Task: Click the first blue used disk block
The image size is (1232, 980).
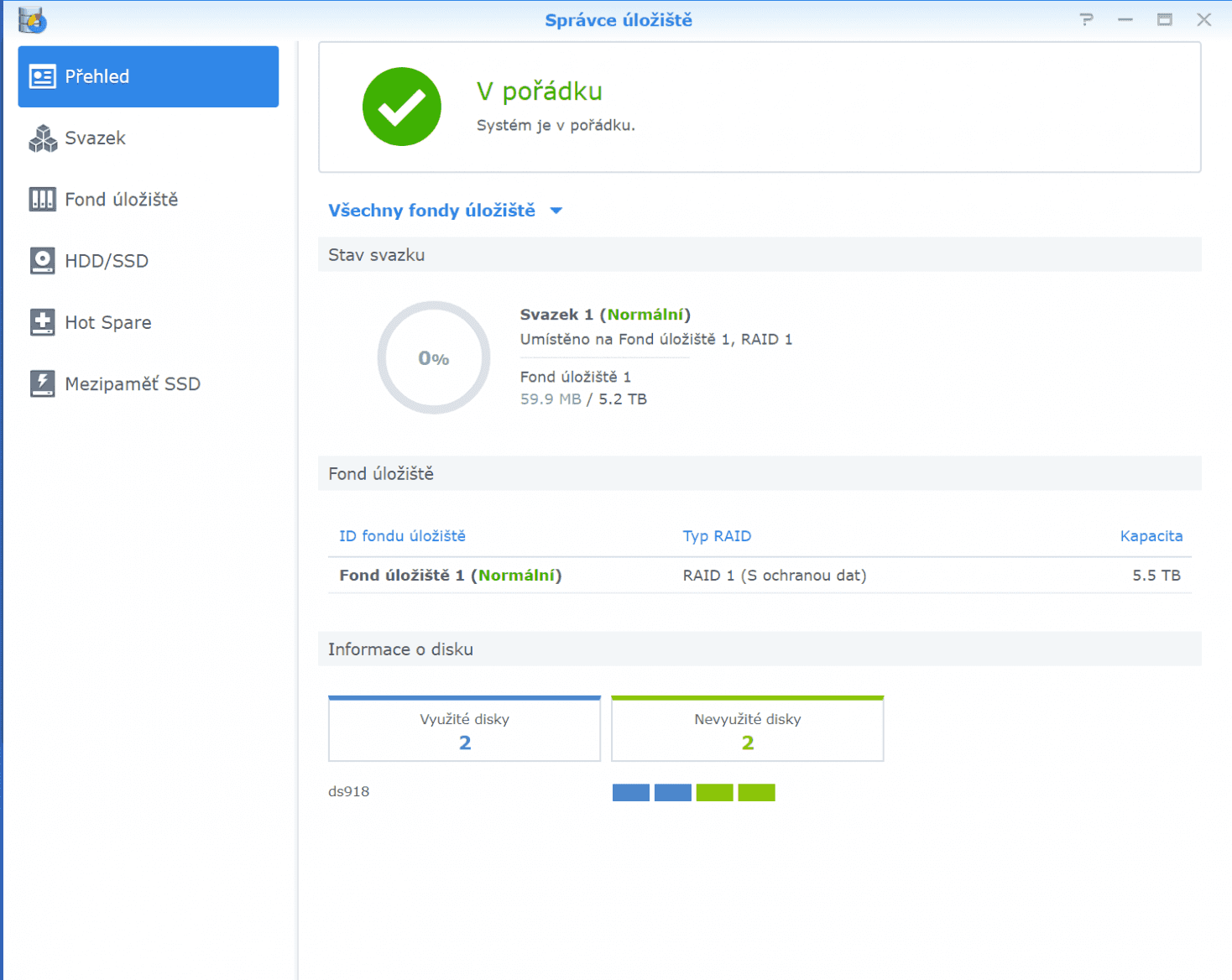Action: point(631,793)
